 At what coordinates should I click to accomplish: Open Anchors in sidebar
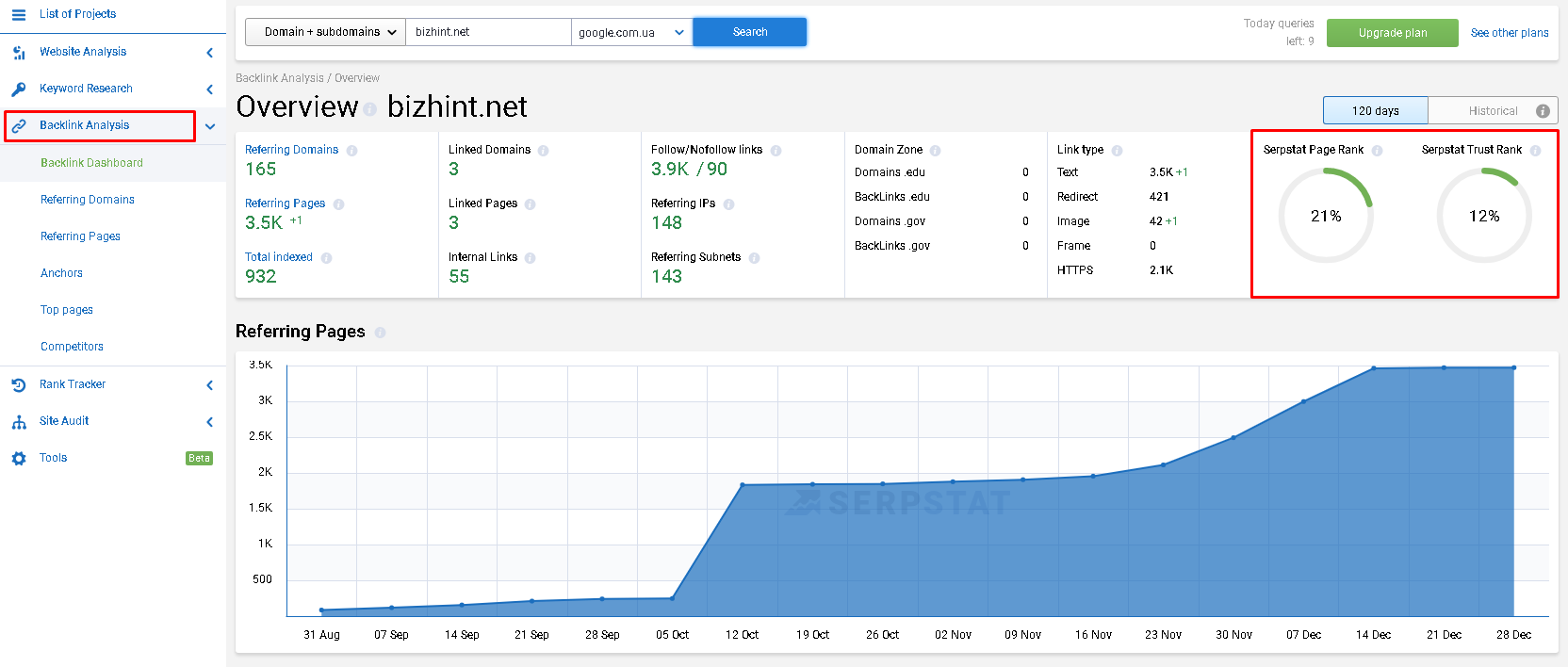coord(61,273)
